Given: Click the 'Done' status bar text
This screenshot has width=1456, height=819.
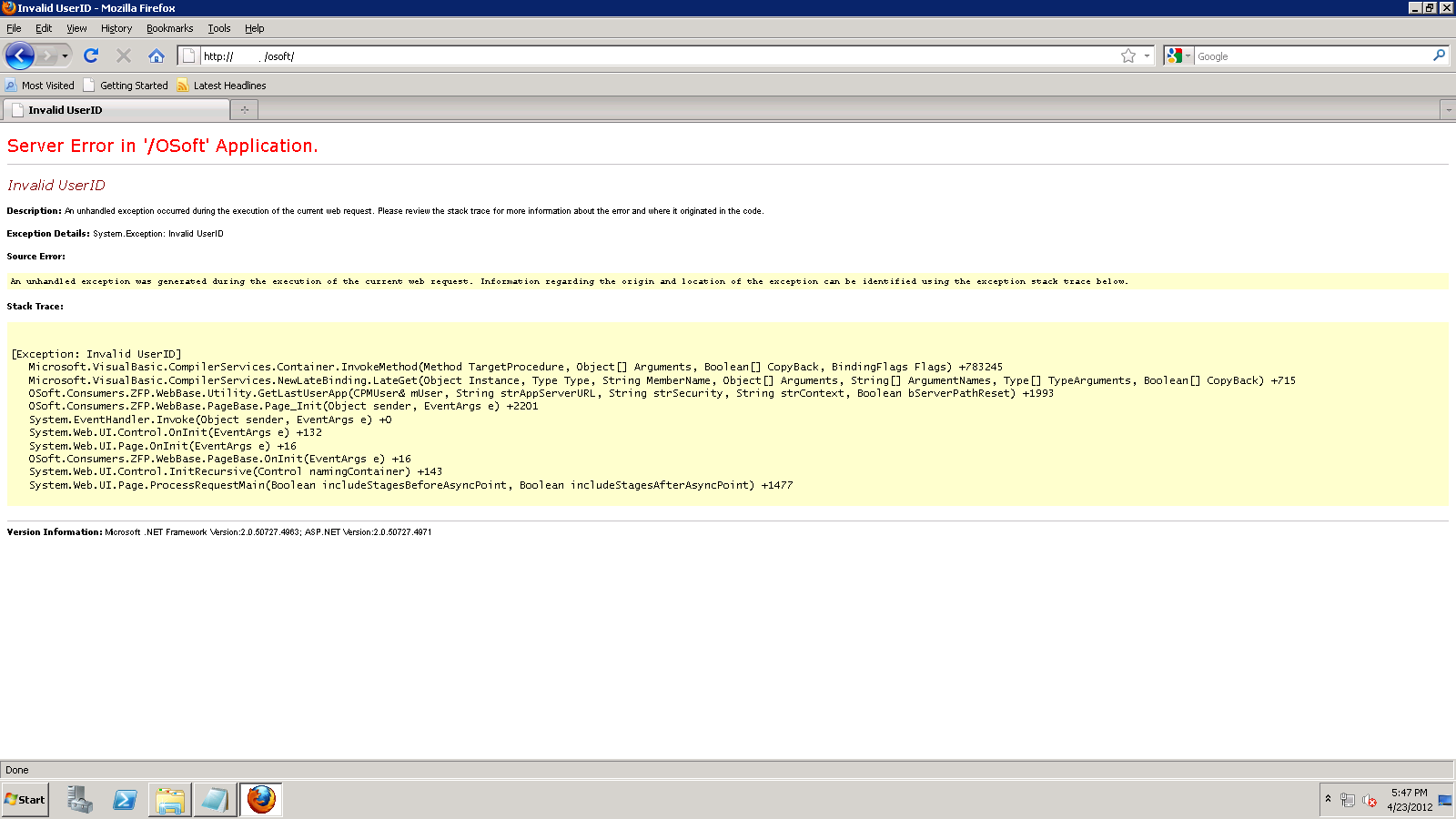Looking at the screenshot, I should pos(17,770).
